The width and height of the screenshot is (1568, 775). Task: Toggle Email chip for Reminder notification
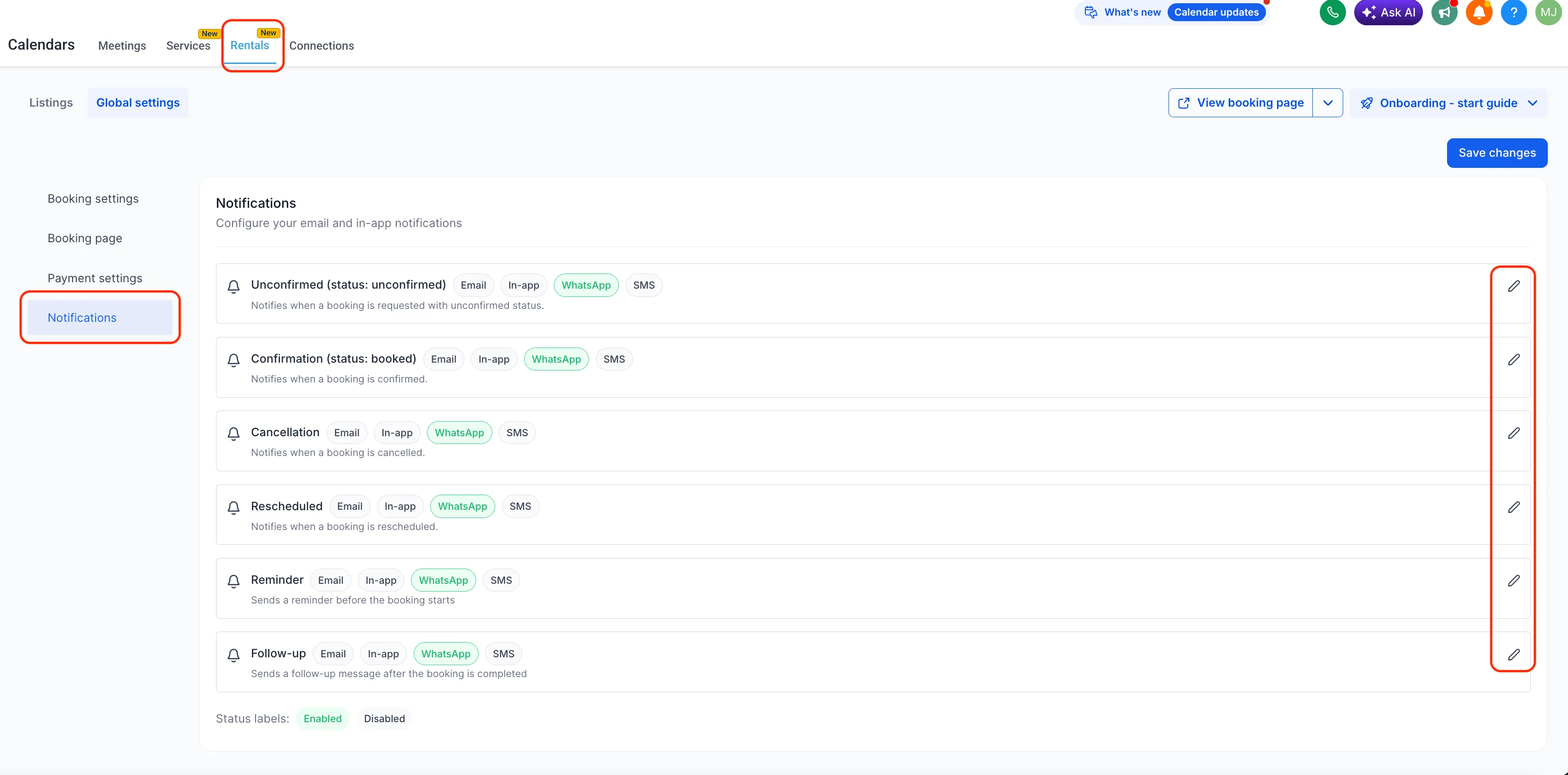331,580
